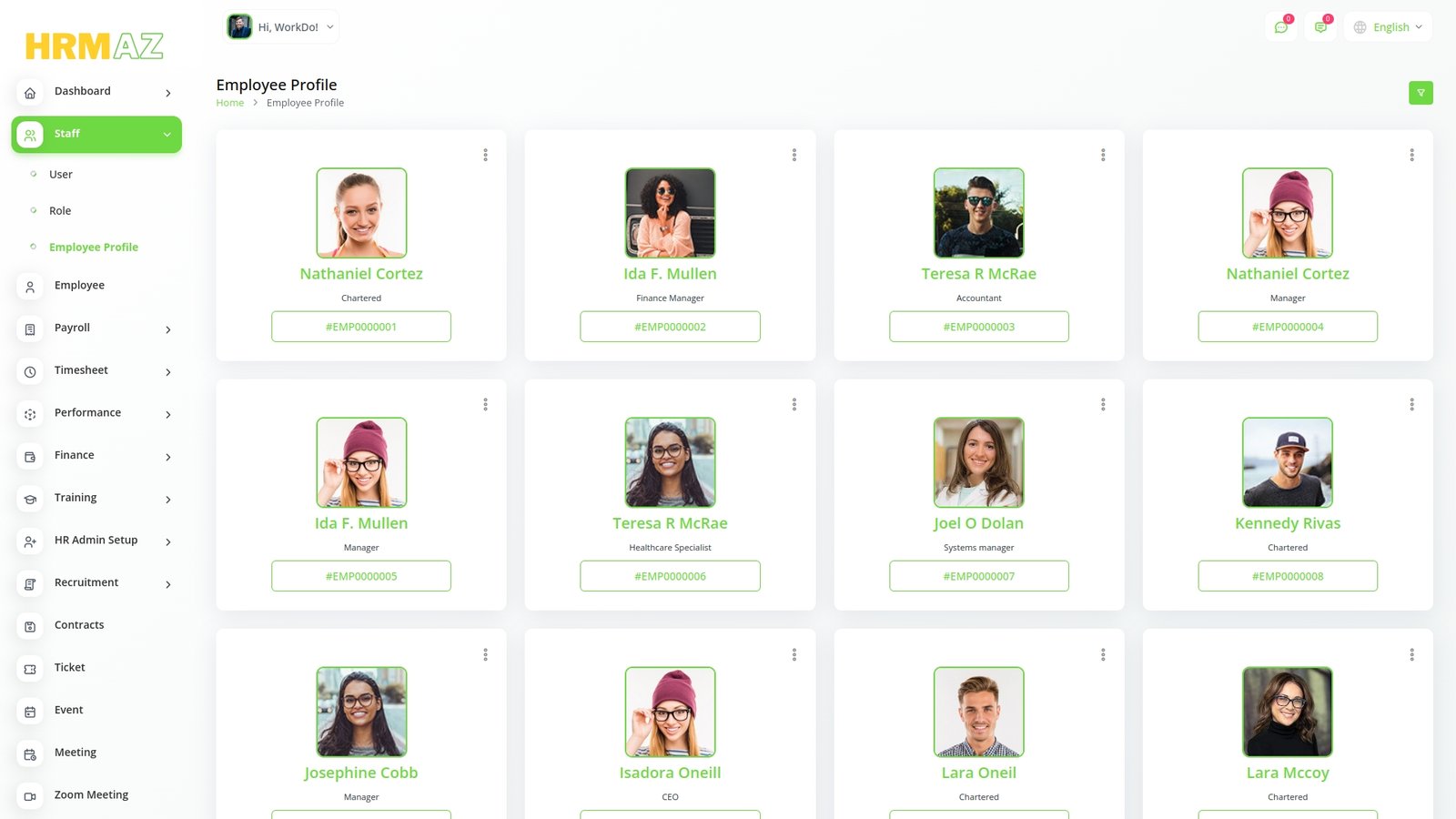Viewport: 1456px width, 819px height.
Task: Open the chat messages icon in header
Action: tap(1281, 27)
